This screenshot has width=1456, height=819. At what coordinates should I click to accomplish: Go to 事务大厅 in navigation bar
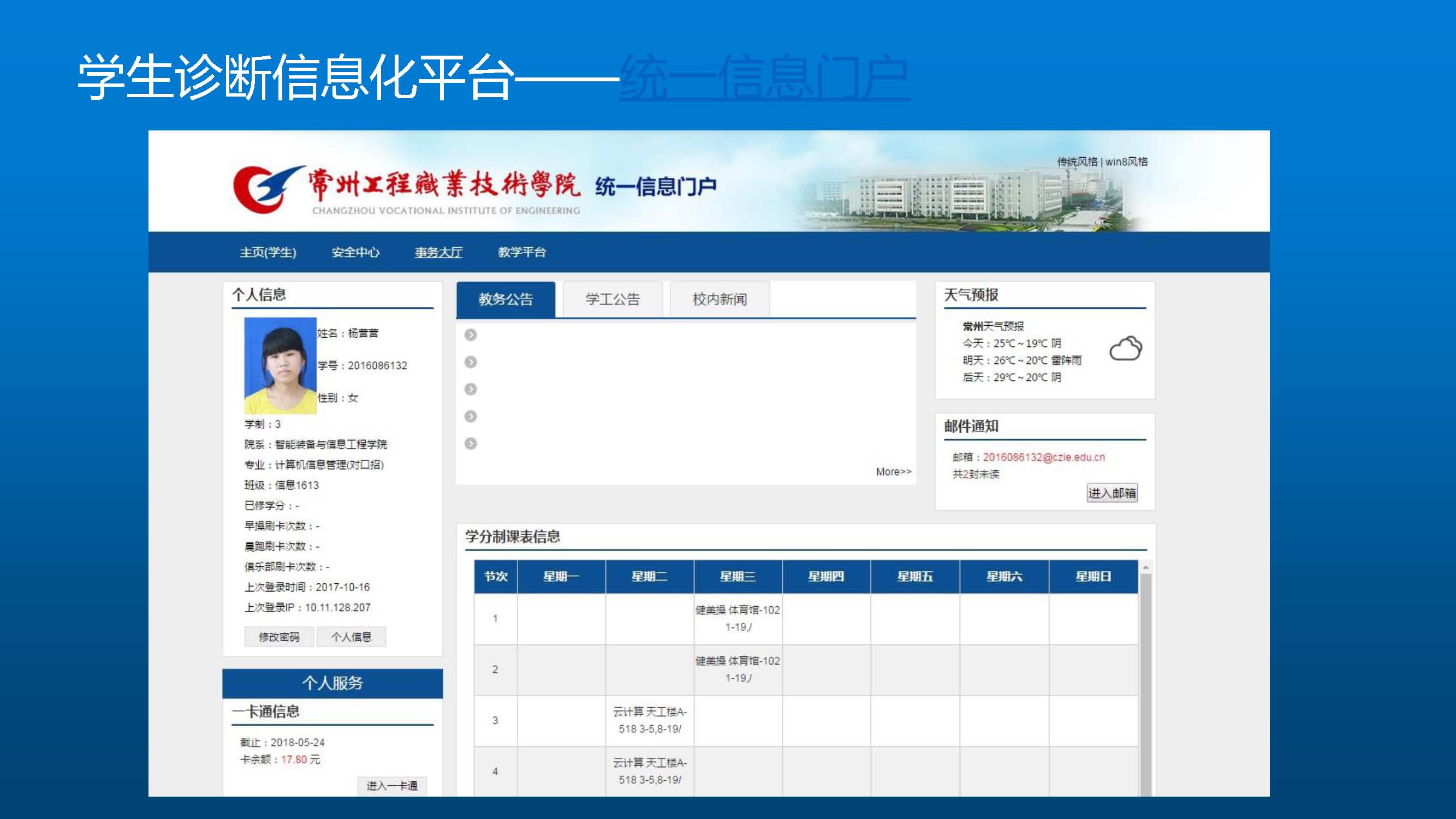[438, 253]
